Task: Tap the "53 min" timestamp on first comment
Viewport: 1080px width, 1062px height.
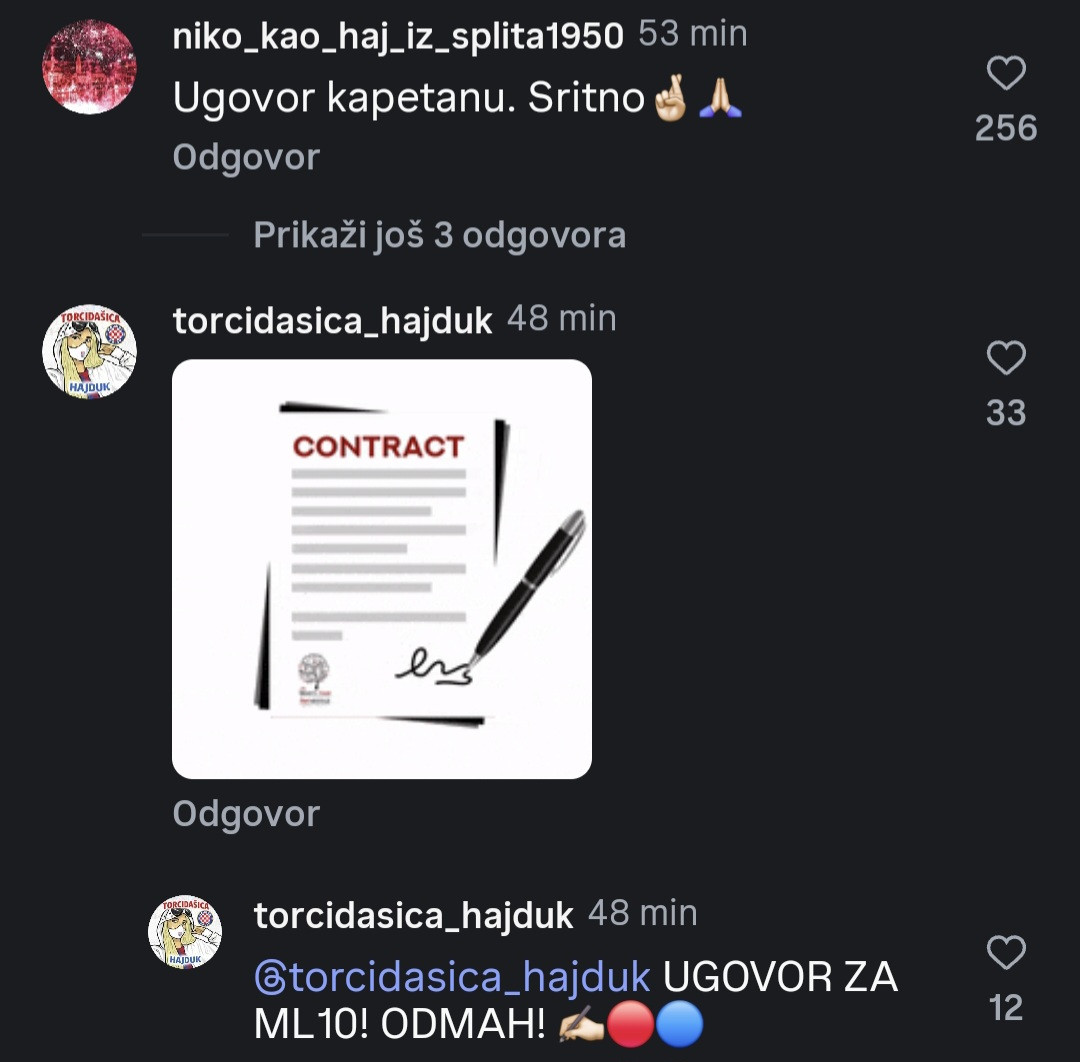Action: (693, 34)
